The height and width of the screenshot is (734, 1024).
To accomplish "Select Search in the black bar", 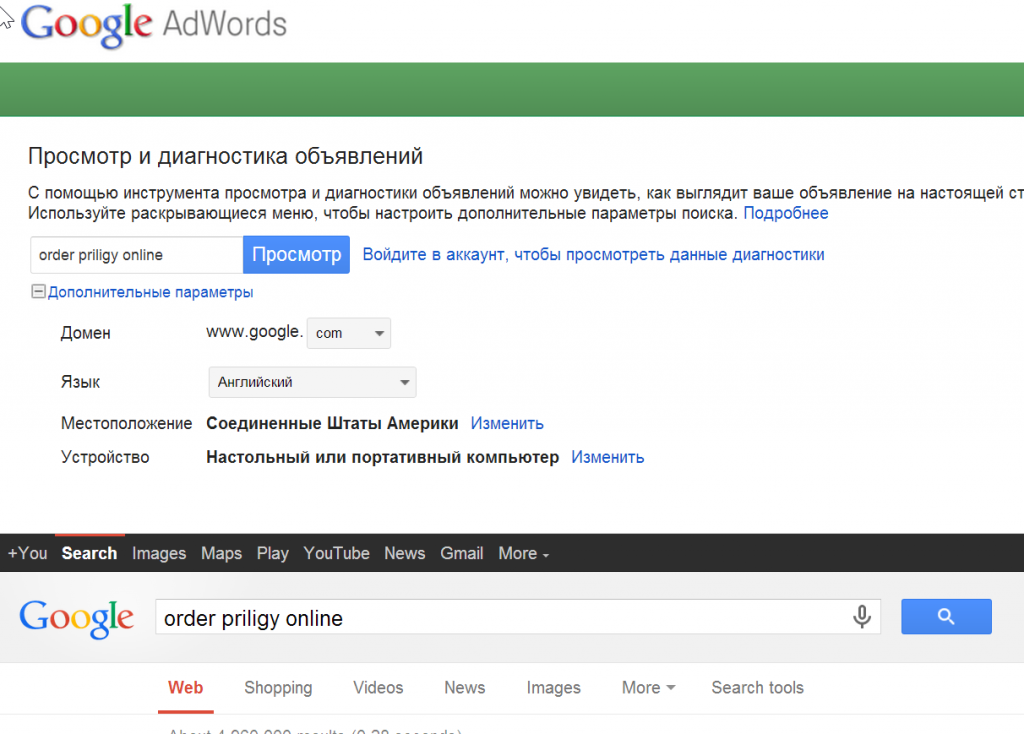I will coord(89,553).
